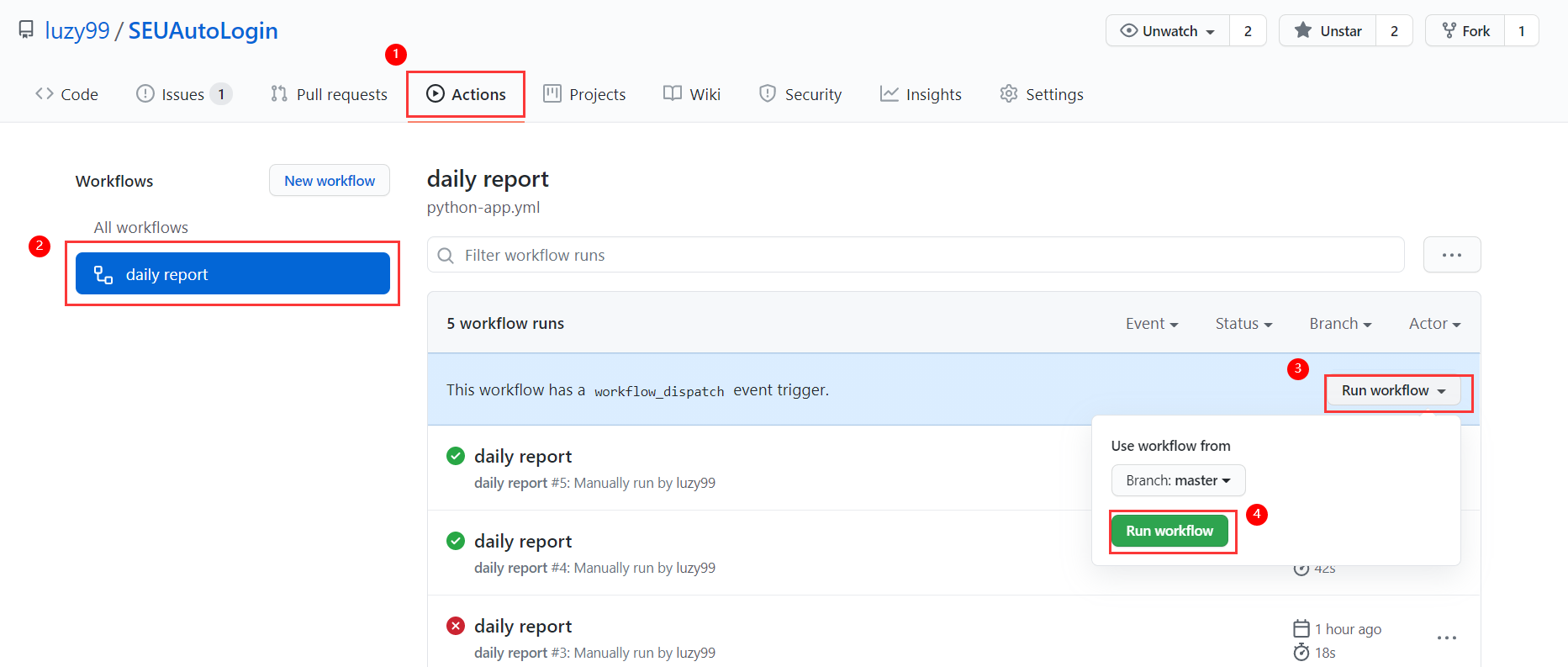Click the search magnifier icon in filter box
The image size is (1568, 667).
(x=446, y=256)
